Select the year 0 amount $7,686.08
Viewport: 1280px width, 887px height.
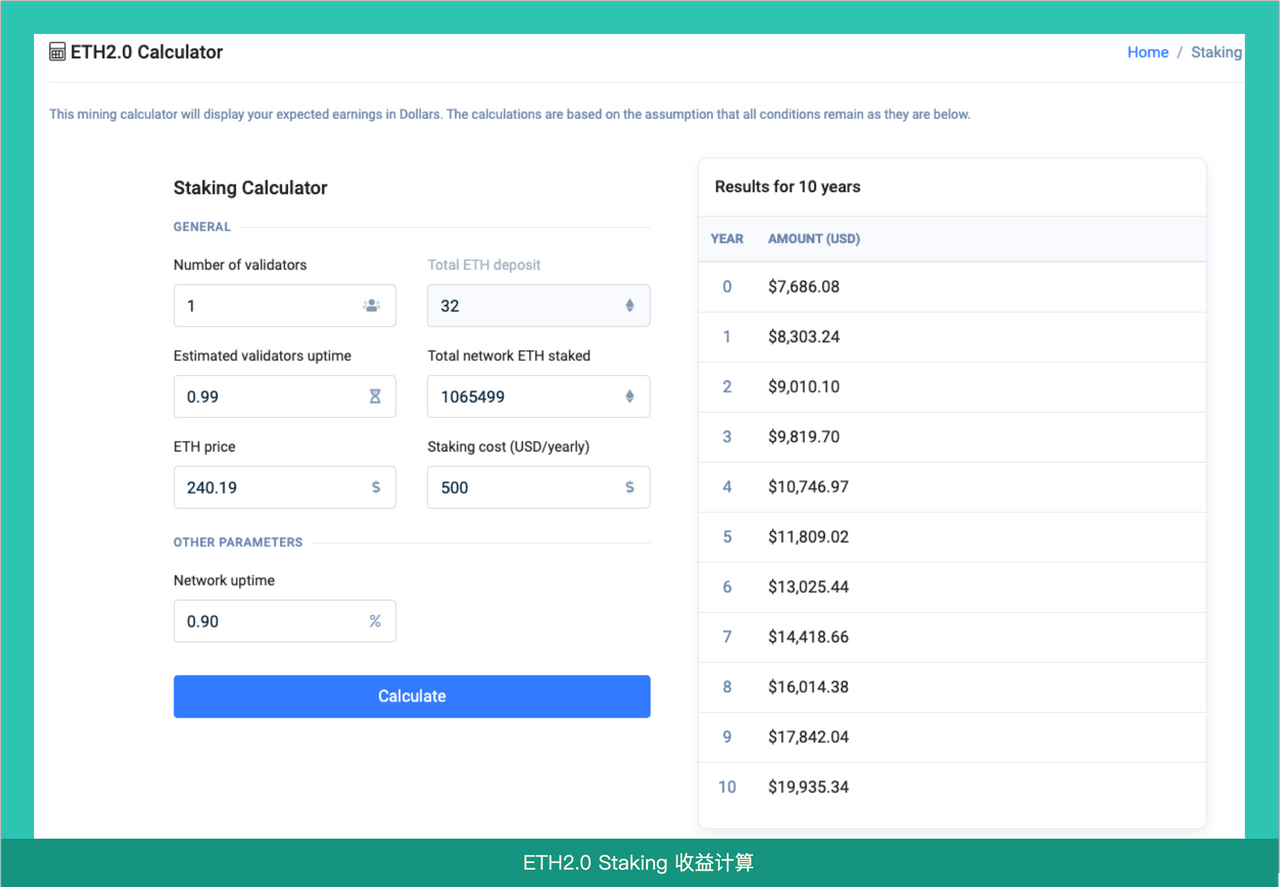pos(804,287)
